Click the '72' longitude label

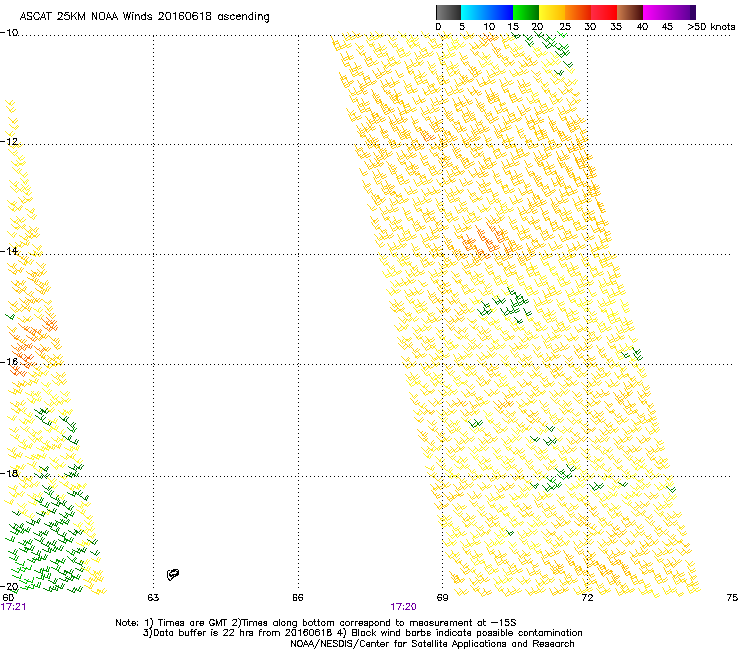click(587, 598)
